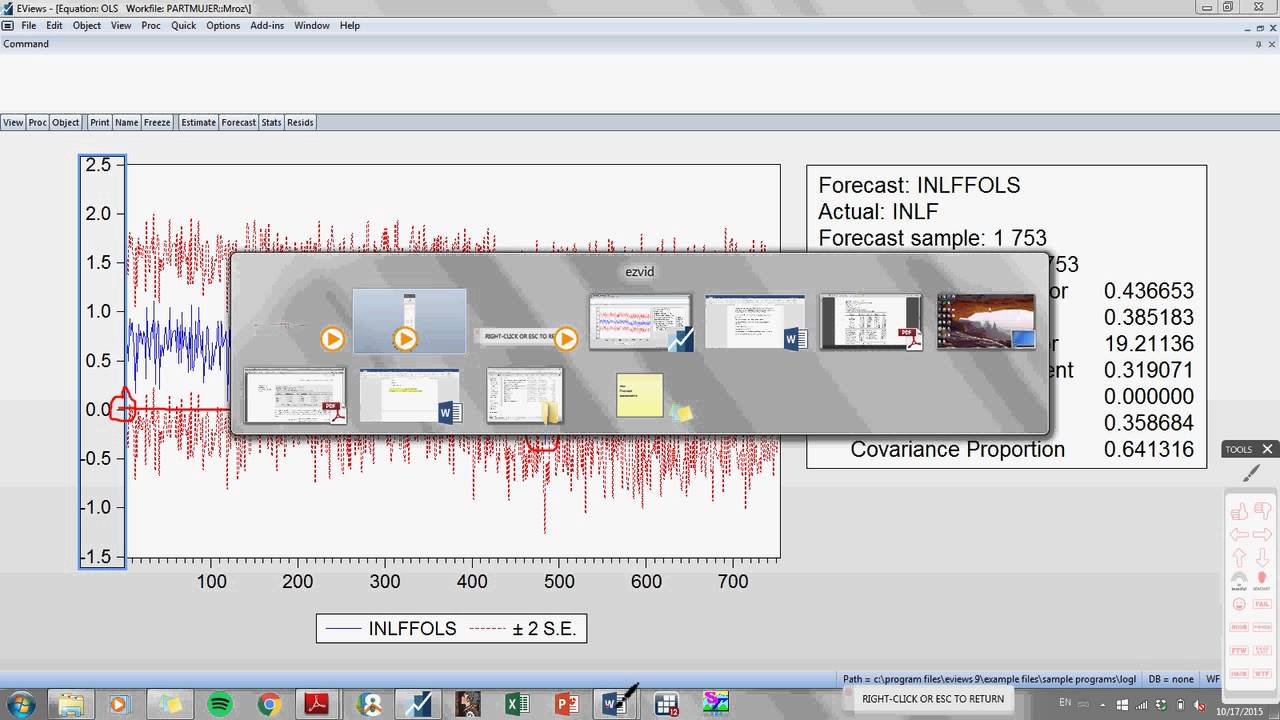Click the Estimate button
This screenshot has height=720, width=1280.
point(198,123)
